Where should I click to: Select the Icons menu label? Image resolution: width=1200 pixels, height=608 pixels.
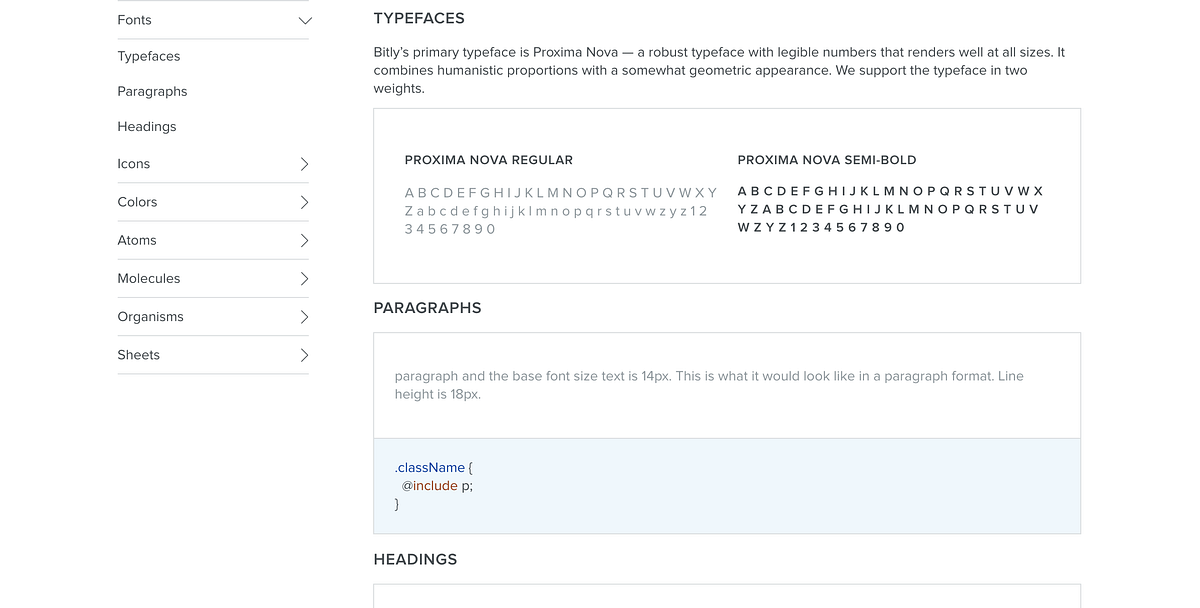[x=133, y=164]
